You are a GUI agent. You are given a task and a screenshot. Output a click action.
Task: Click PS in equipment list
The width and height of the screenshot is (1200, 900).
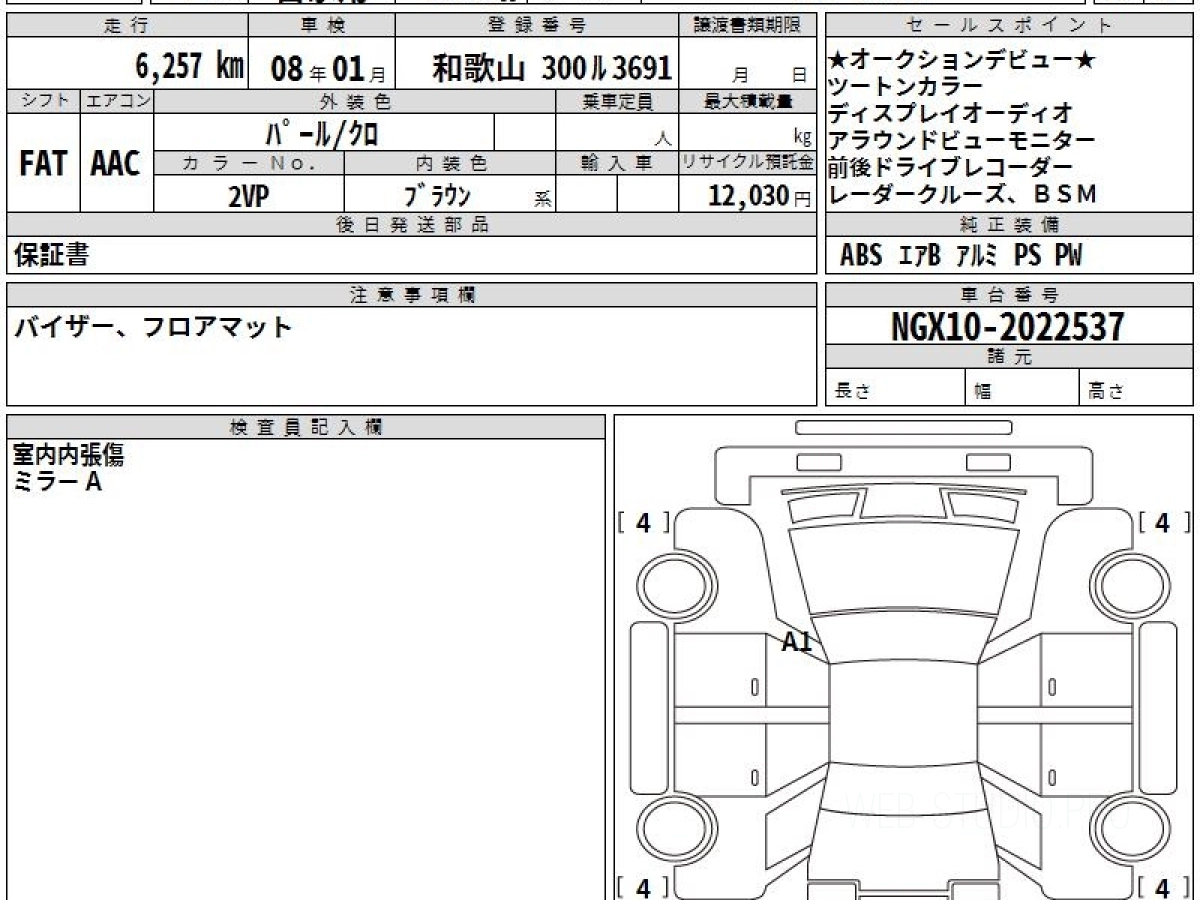tap(1027, 256)
